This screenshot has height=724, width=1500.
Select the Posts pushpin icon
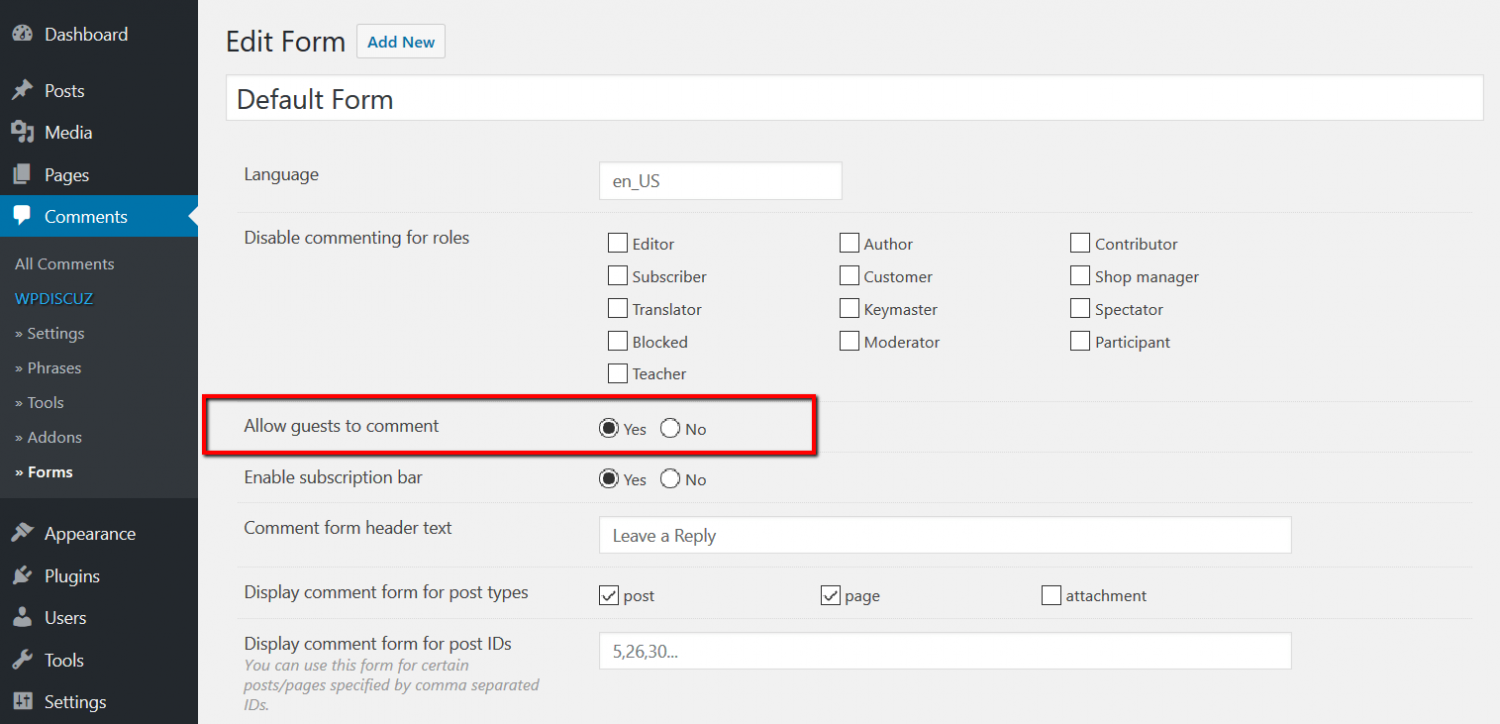pos(22,90)
